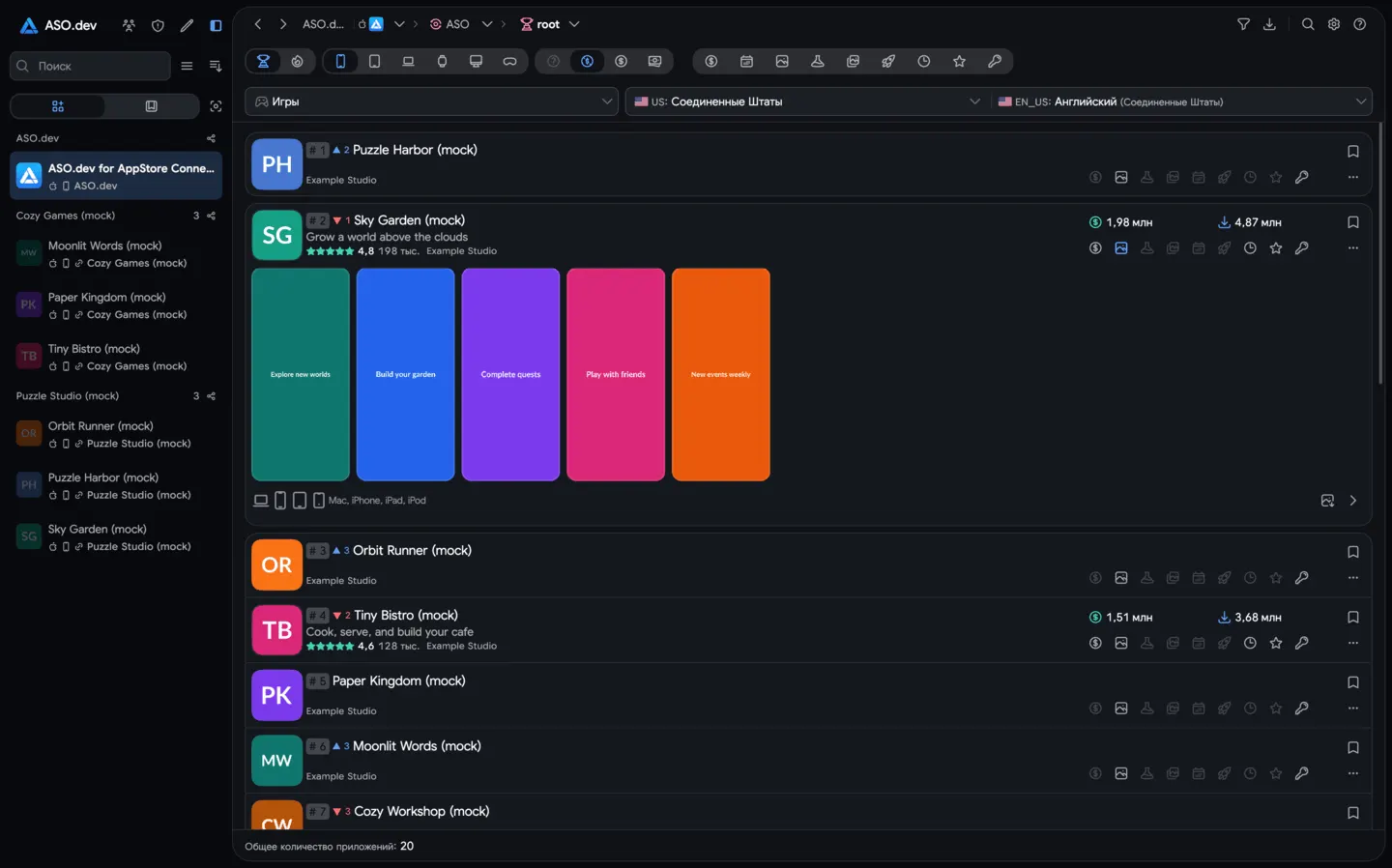Screen dimensions: 1392x868
Task: Click the calendar icon in top toolbar
Action: pyautogui.click(x=746, y=61)
